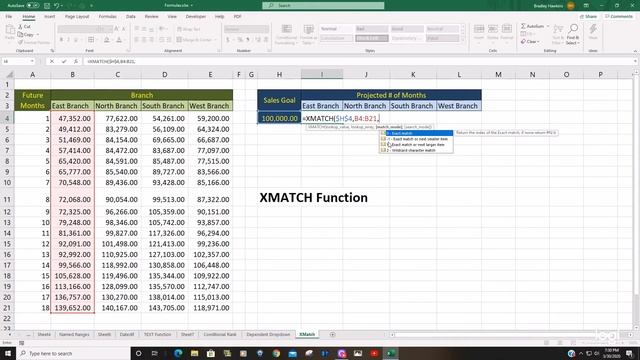This screenshot has height=360, width=640.
Task: Toggle the AutoSave switch
Action: tap(33, 6)
